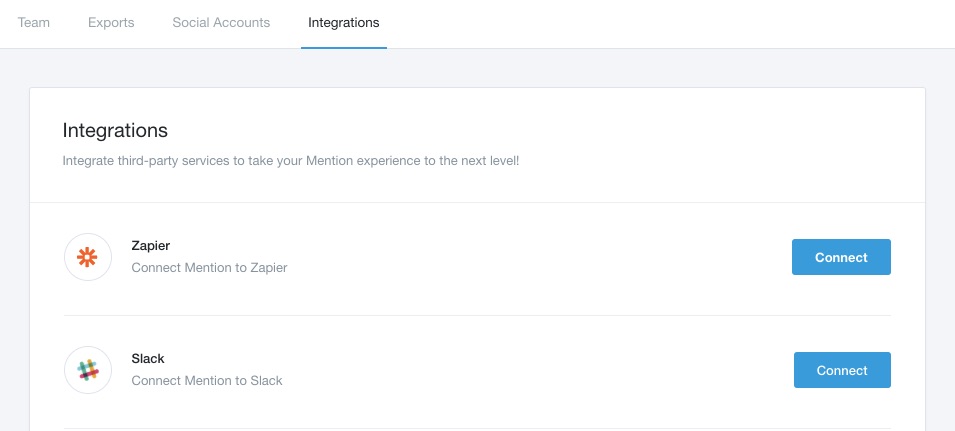The image size is (955, 431).
Task: Click the blue underline beneath Integrations tab
Action: click(x=344, y=47)
